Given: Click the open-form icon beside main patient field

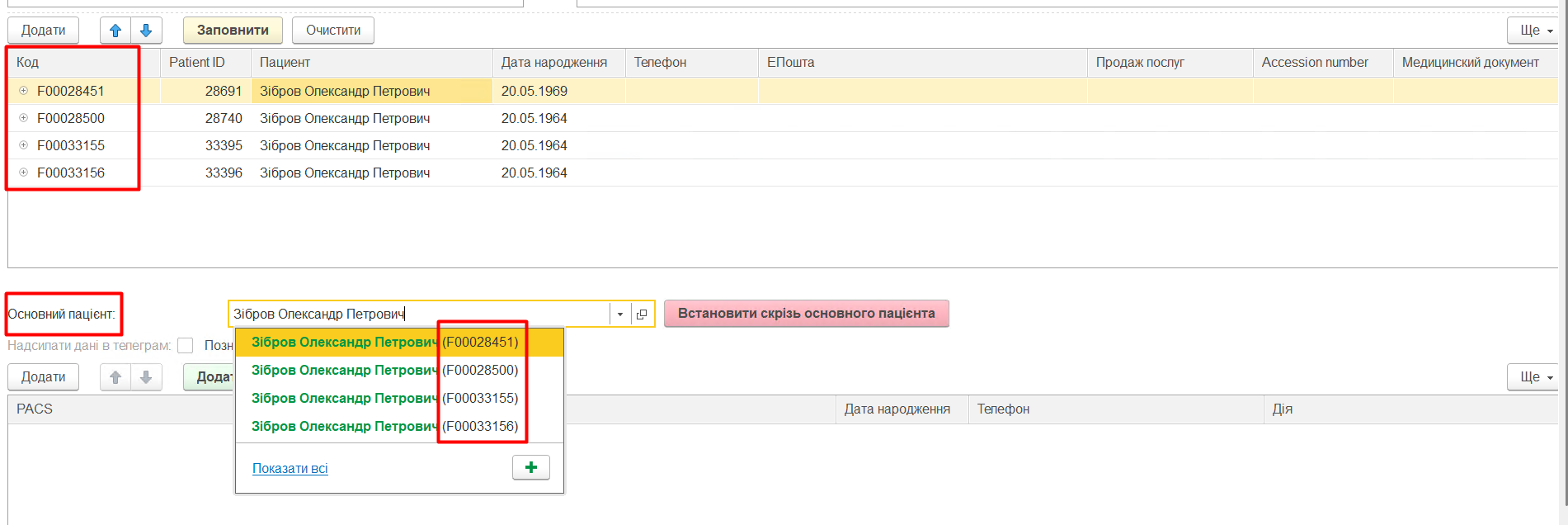Looking at the screenshot, I should (x=642, y=315).
